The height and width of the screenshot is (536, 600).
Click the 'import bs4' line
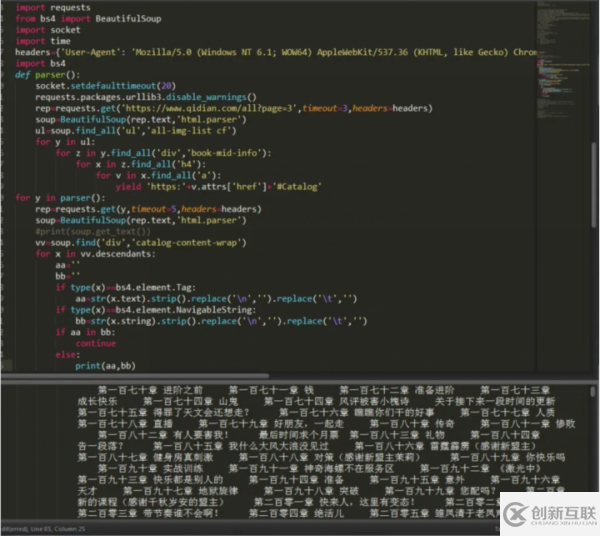click(x=40, y=64)
